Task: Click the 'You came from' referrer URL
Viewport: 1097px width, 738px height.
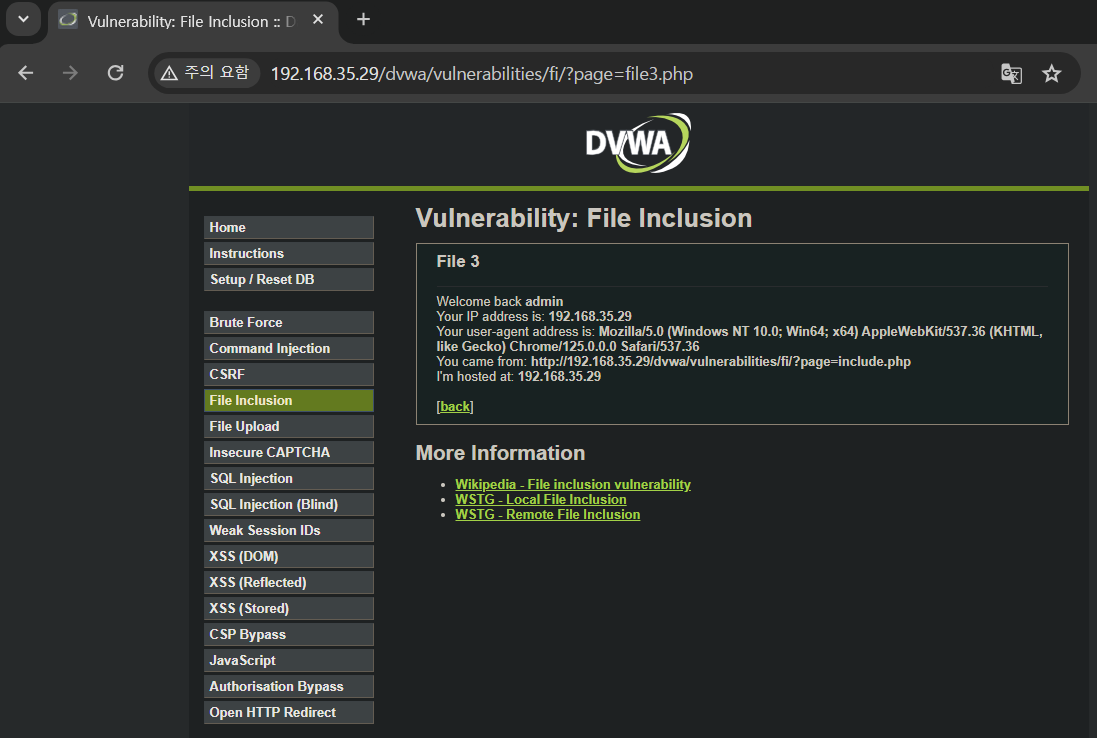Action: click(721, 362)
